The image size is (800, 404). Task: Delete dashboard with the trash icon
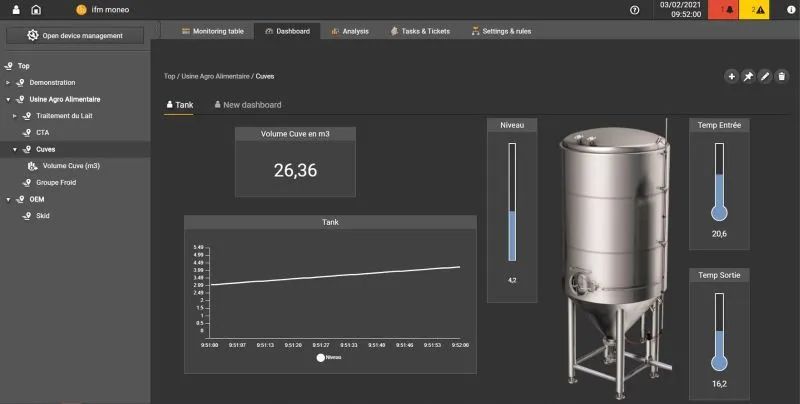pyautogui.click(x=782, y=76)
